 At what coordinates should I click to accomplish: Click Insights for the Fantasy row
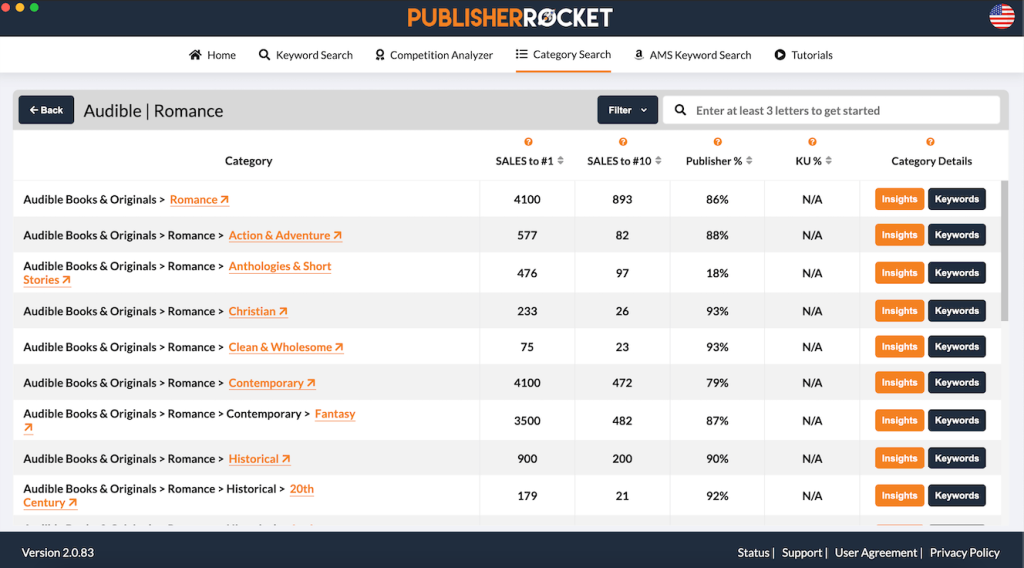click(x=899, y=420)
